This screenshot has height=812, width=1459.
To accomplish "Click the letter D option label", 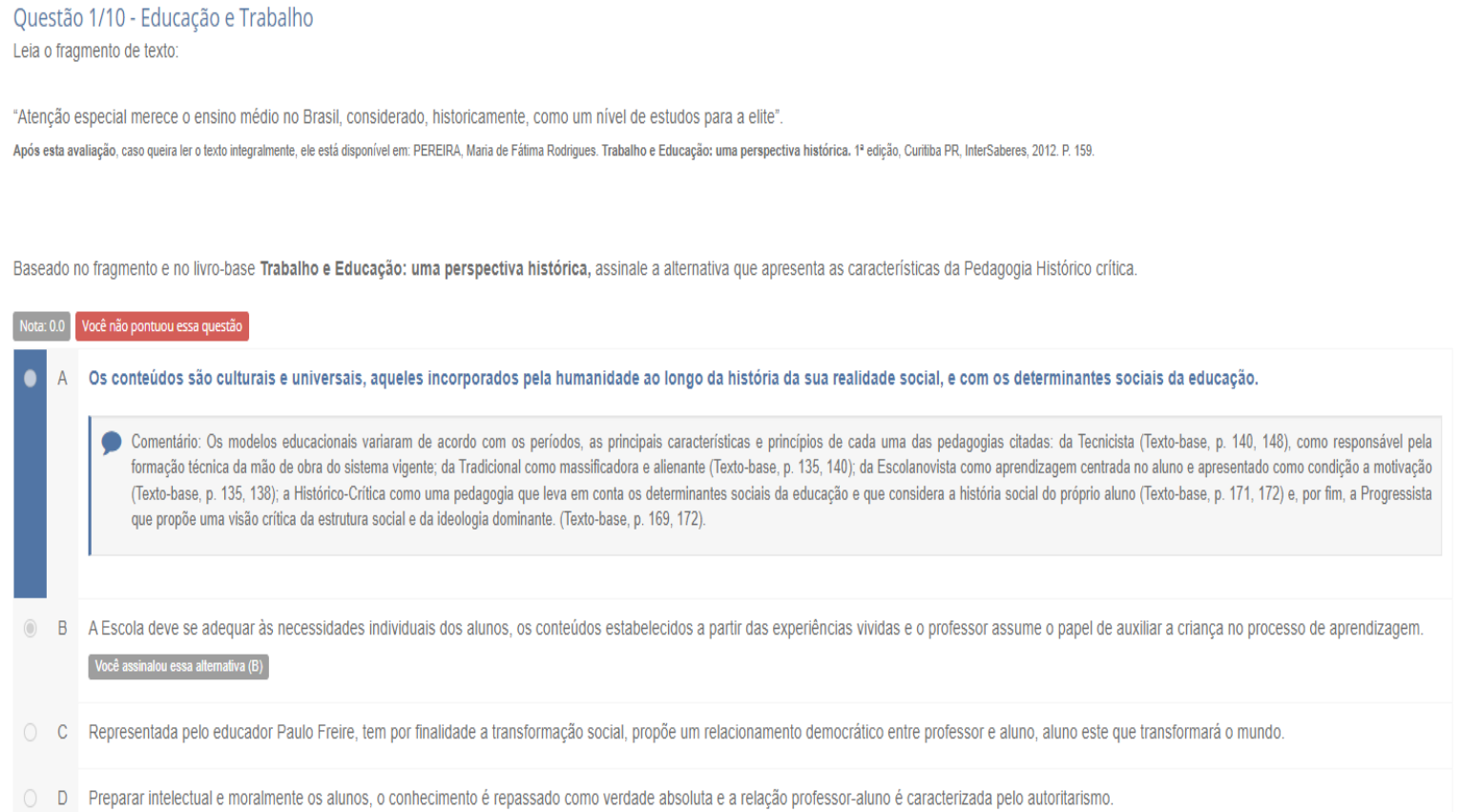I will coord(63,798).
